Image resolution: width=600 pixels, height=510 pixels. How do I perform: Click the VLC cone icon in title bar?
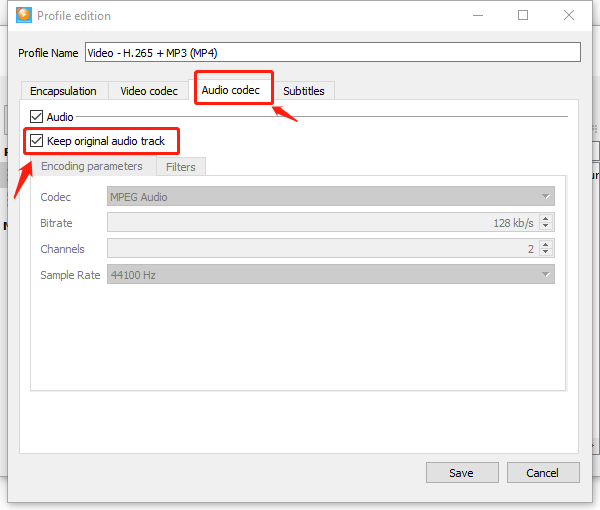pos(23,16)
